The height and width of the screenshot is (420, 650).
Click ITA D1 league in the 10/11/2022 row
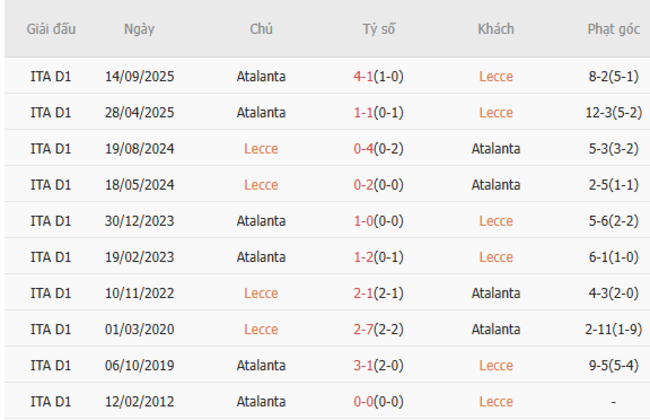(x=51, y=293)
